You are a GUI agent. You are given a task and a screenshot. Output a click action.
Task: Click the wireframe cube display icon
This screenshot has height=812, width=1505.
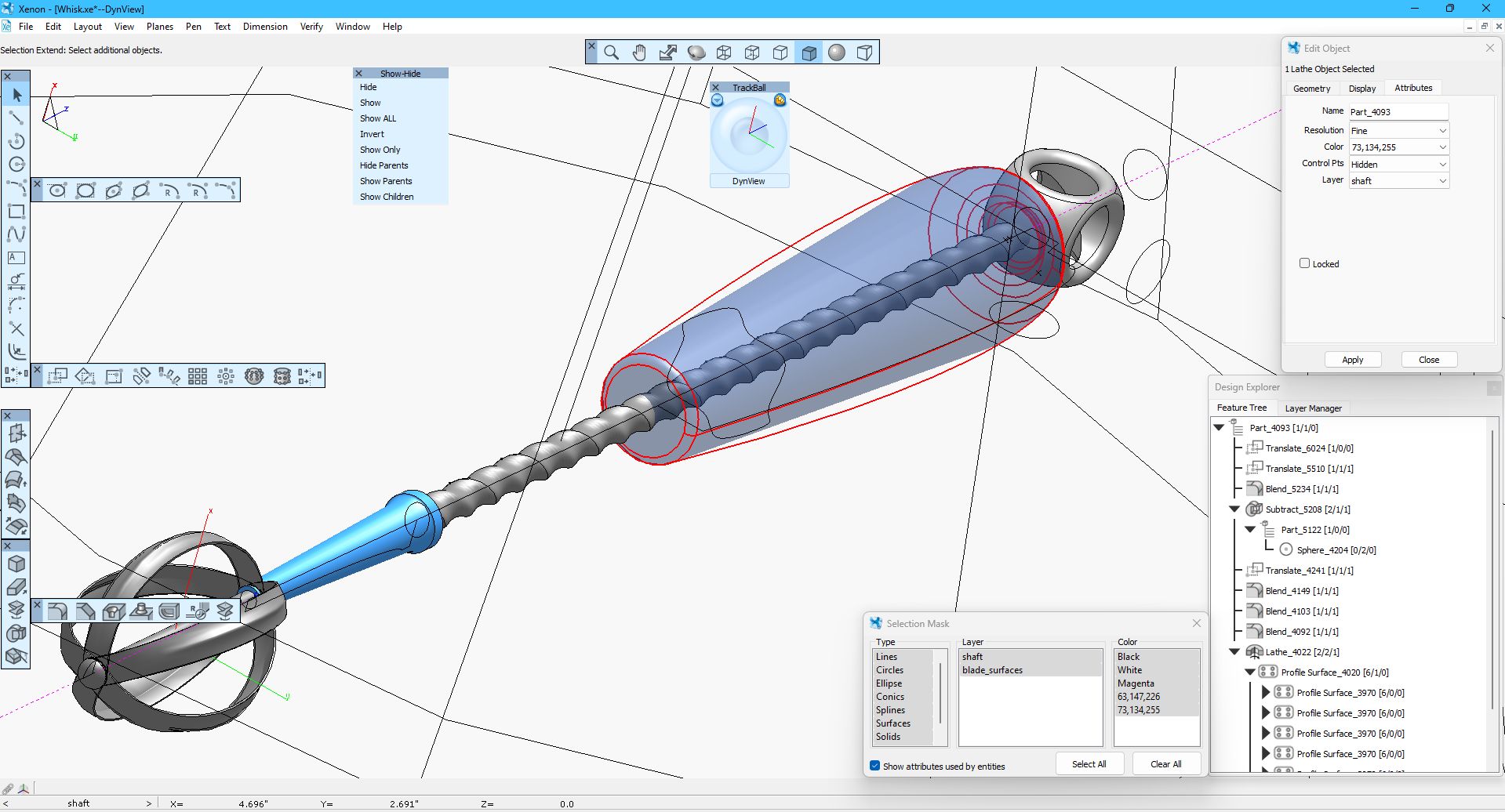[x=725, y=53]
